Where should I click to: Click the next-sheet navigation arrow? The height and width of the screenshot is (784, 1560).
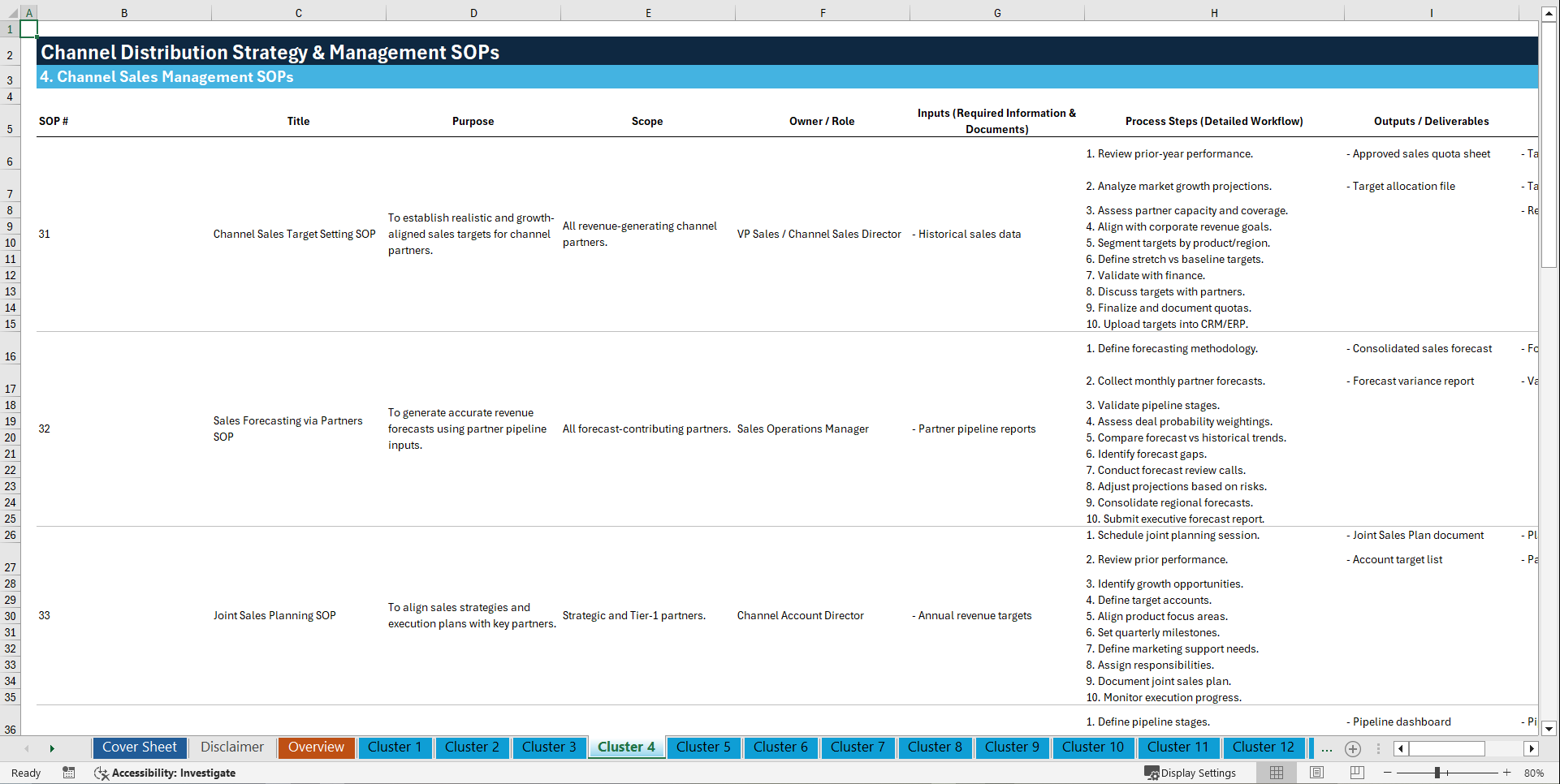pos(52,748)
